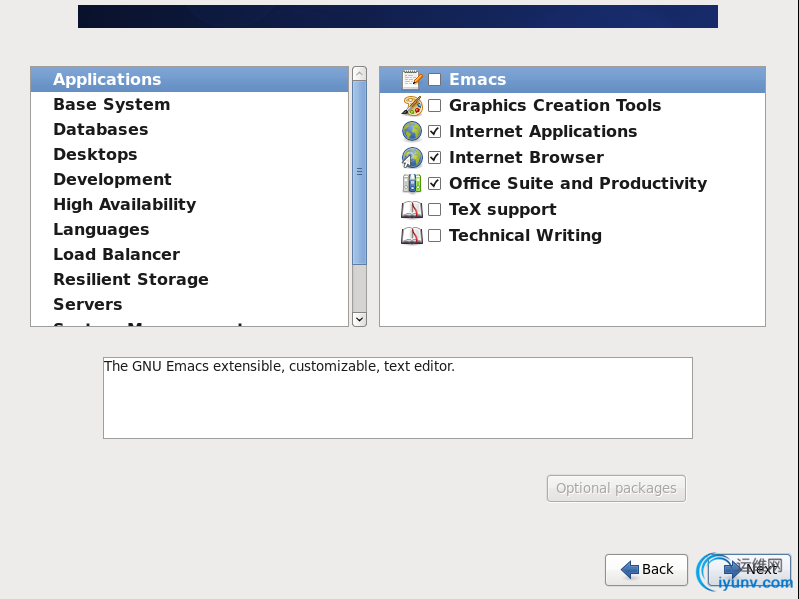Go back with the Back button
The height and width of the screenshot is (599, 799).
pos(646,569)
